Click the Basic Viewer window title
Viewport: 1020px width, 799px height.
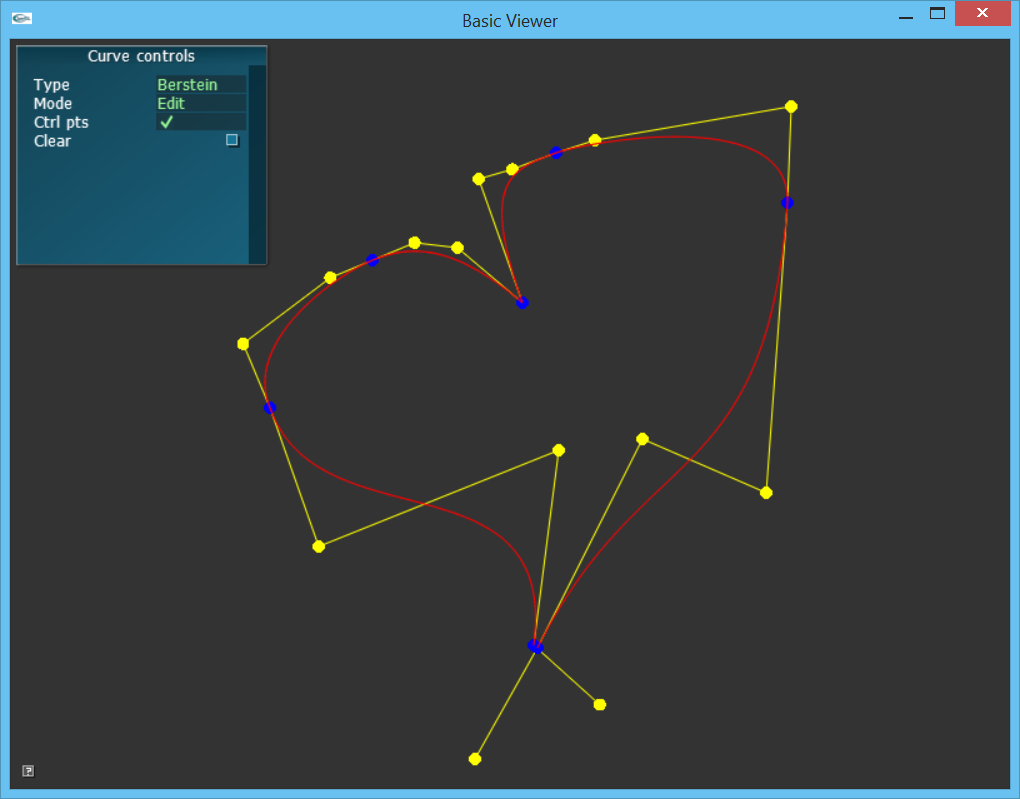(x=509, y=21)
